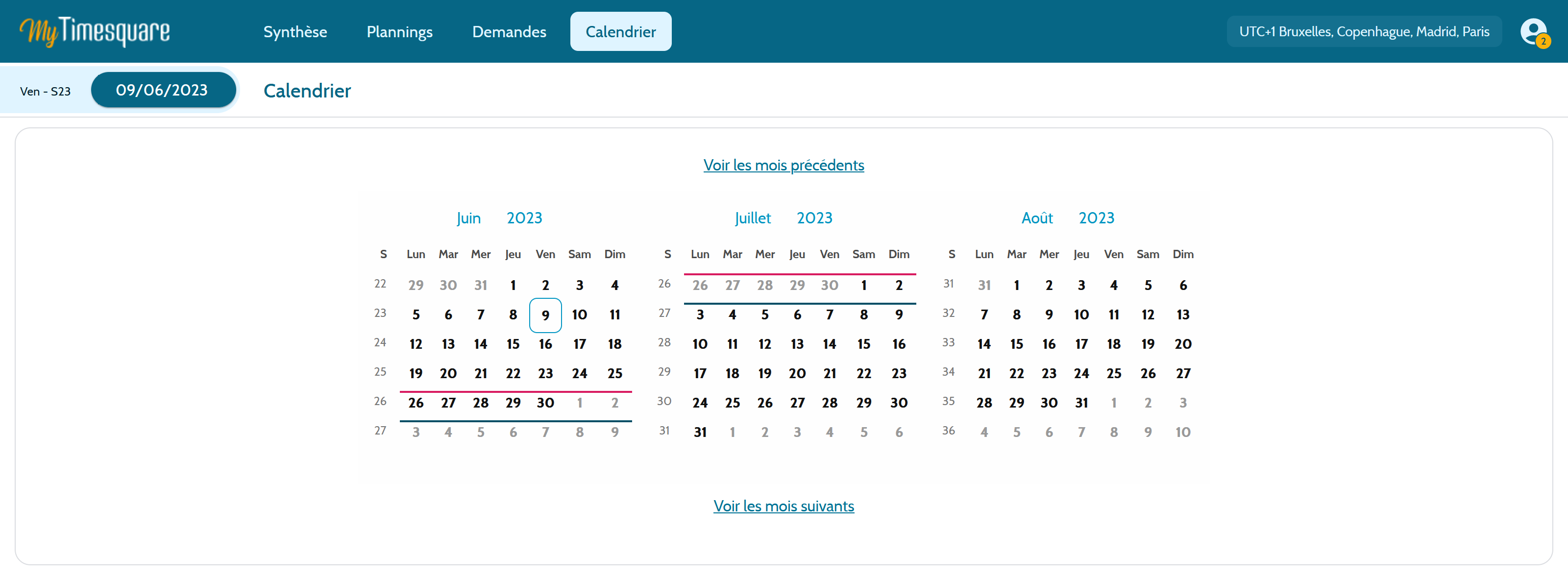Select 31 Juillet in the calendar
Screen dimensions: 1568x579
700,433
